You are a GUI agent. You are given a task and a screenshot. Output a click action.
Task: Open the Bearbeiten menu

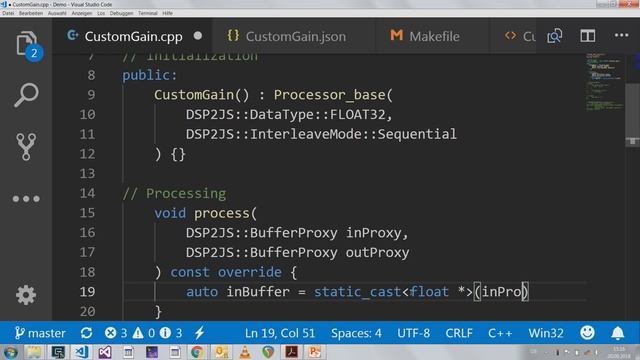[x=31, y=13]
